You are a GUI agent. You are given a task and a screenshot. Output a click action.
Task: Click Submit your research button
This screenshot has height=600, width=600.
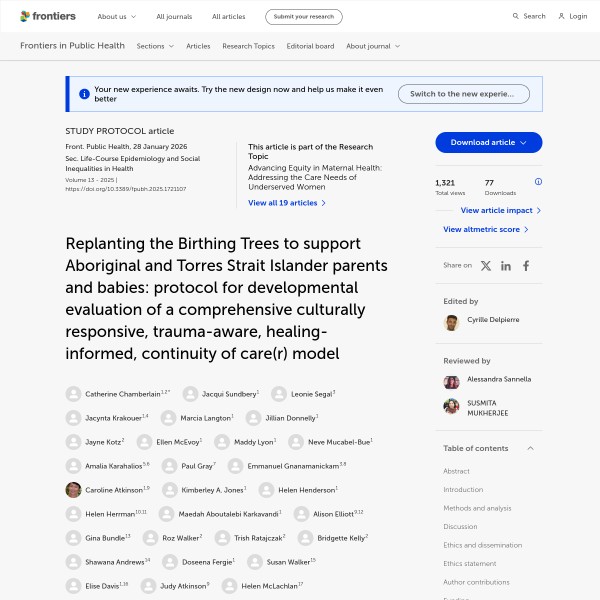(x=303, y=17)
